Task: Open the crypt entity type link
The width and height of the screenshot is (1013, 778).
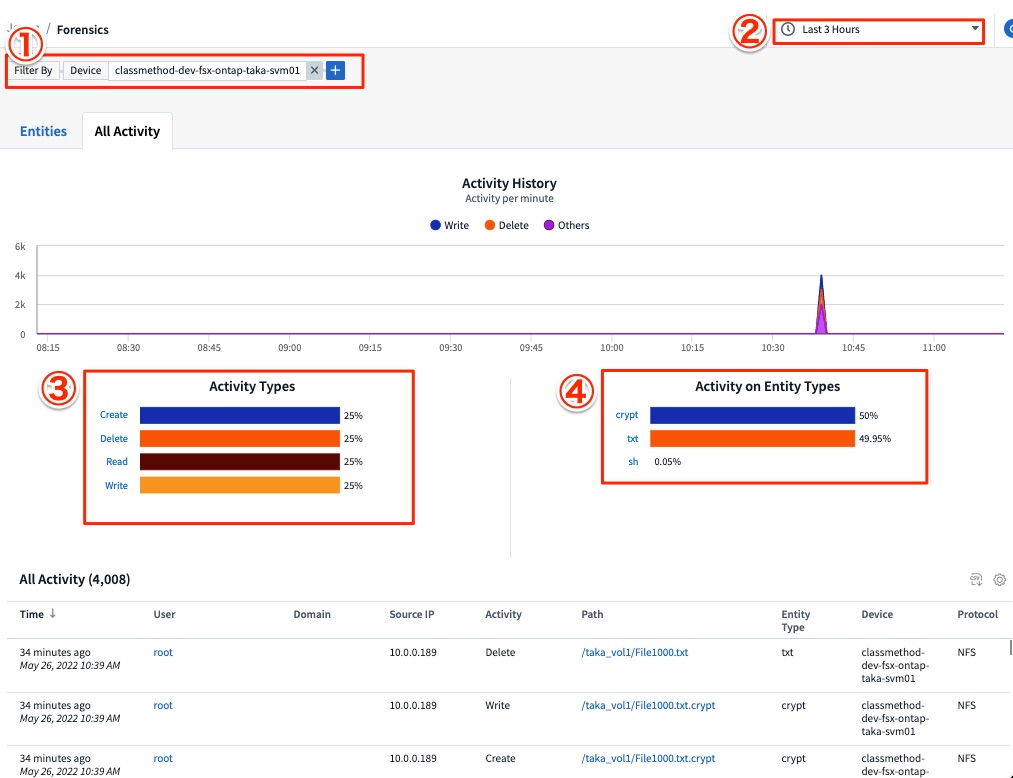Action: 627,414
